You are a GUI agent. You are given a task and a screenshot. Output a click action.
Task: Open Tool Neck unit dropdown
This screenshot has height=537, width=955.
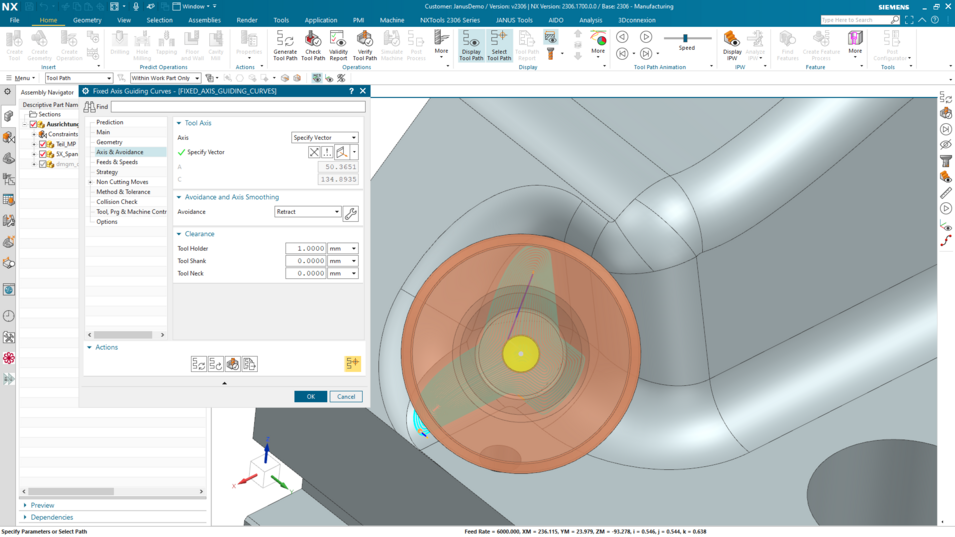[342, 273]
